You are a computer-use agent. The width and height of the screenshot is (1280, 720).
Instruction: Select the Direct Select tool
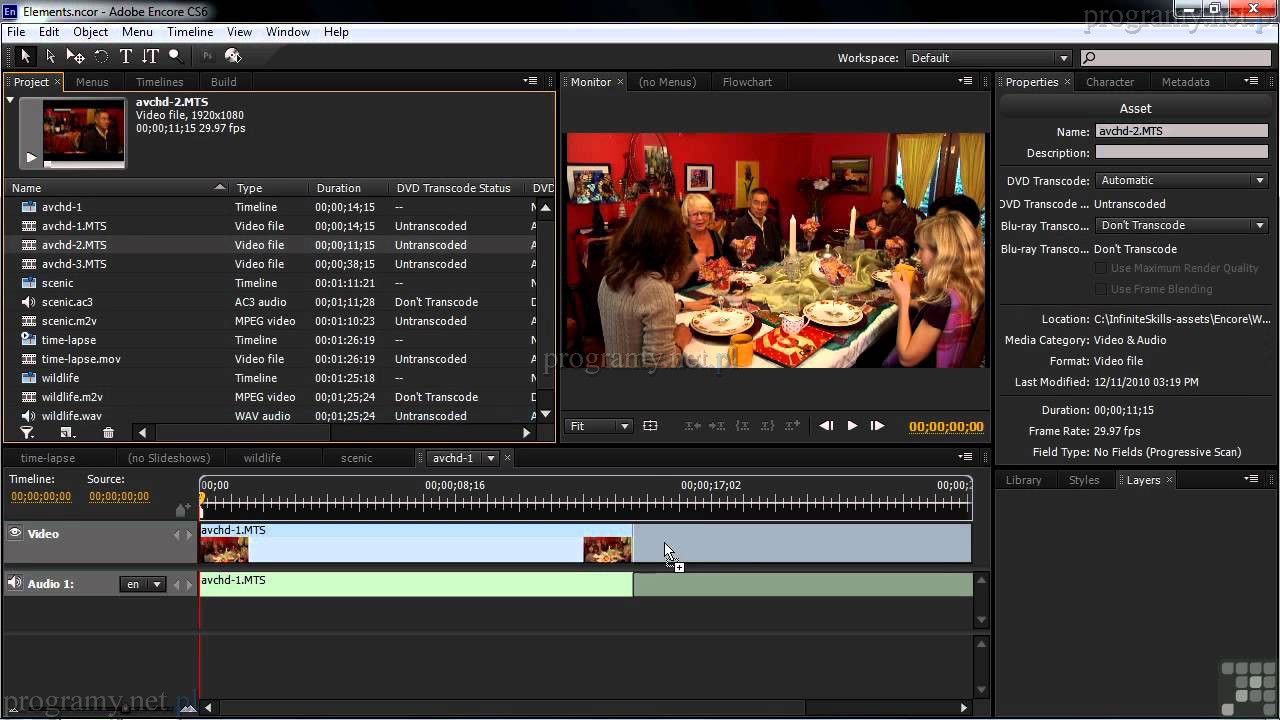coord(50,57)
